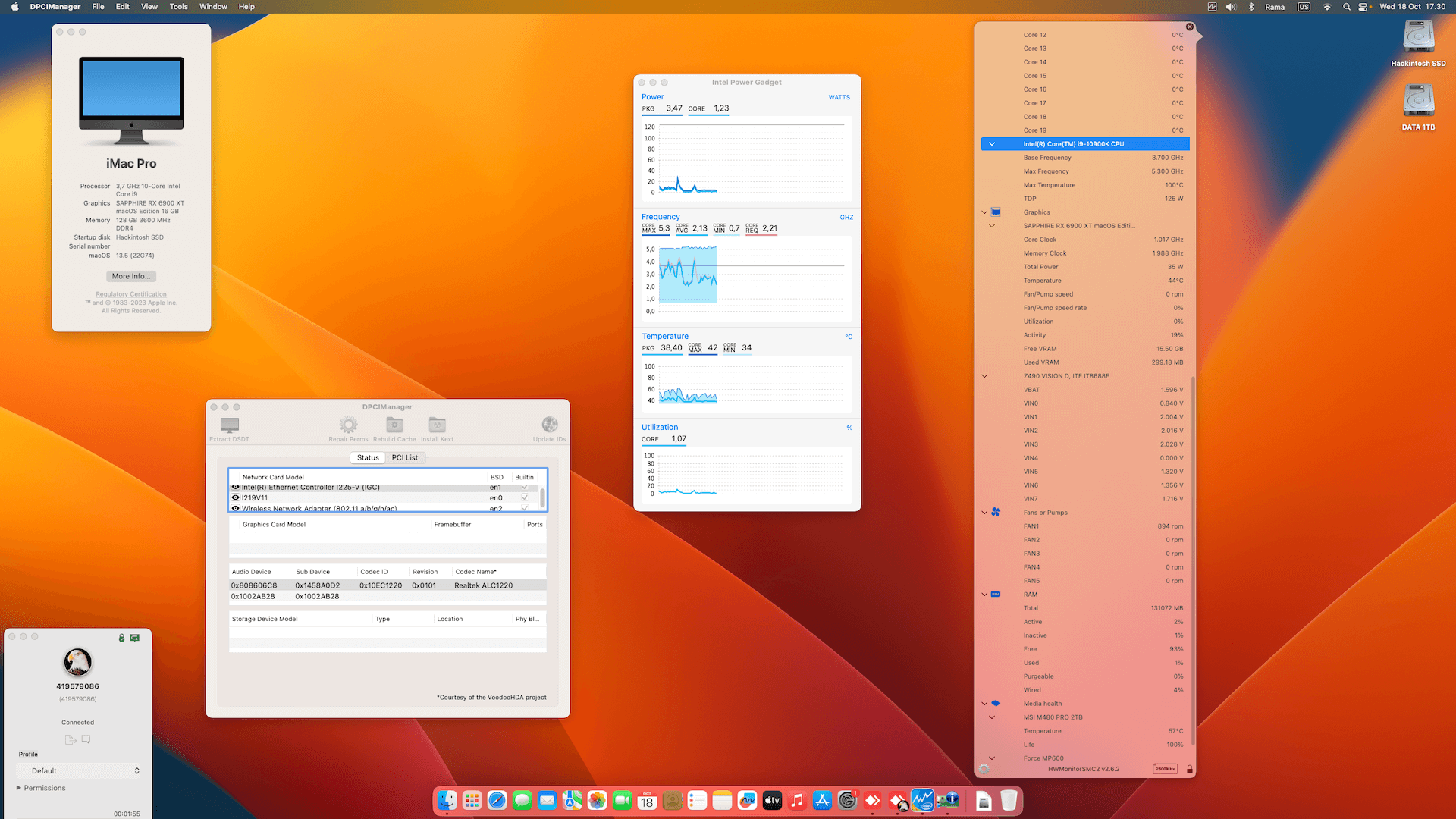The height and width of the screenshot is (819, 1456).
Task: Open the File menu
Action: pyautogui.click(x=98, y=7)
